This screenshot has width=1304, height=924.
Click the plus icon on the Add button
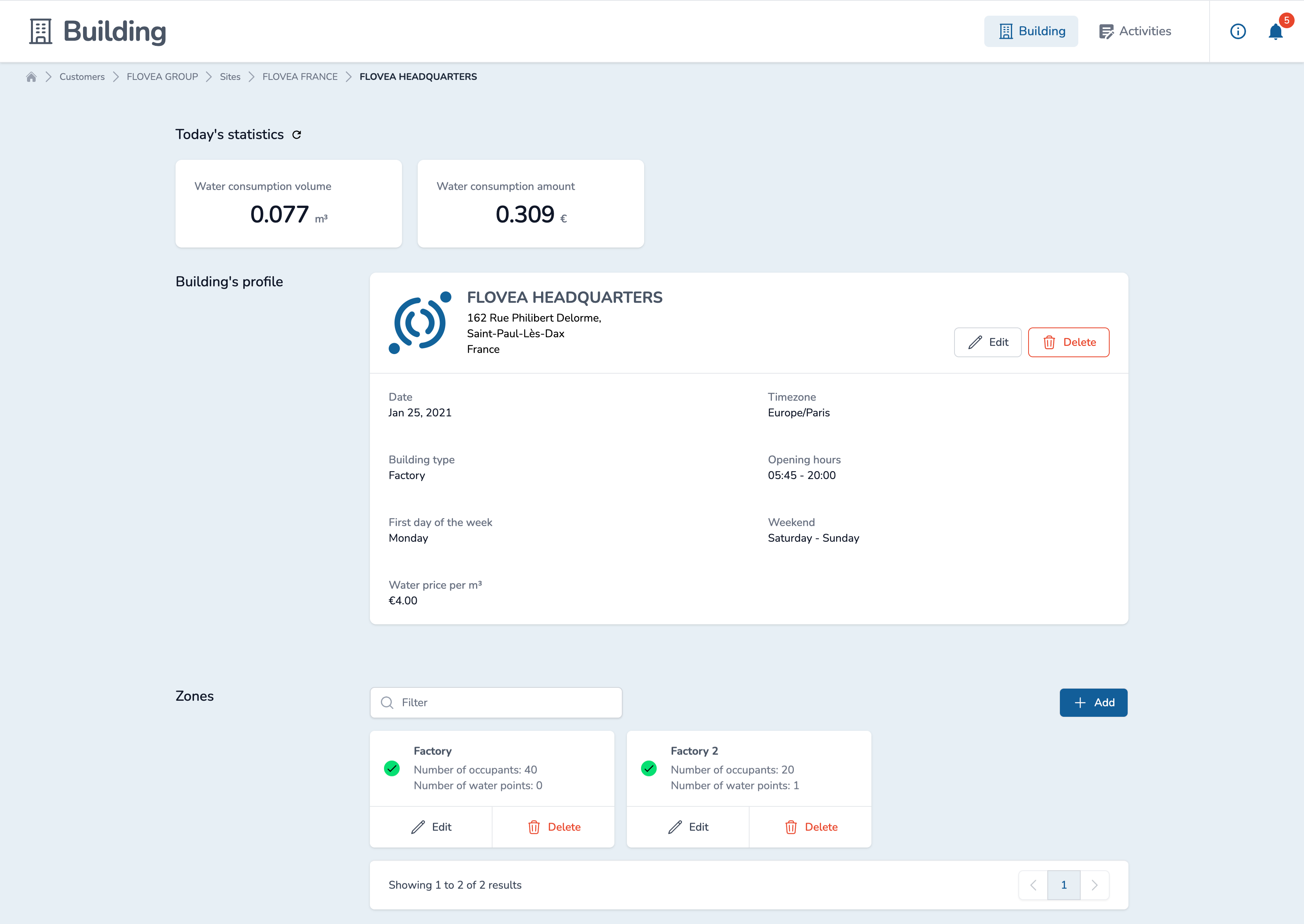pos(1079,702)
